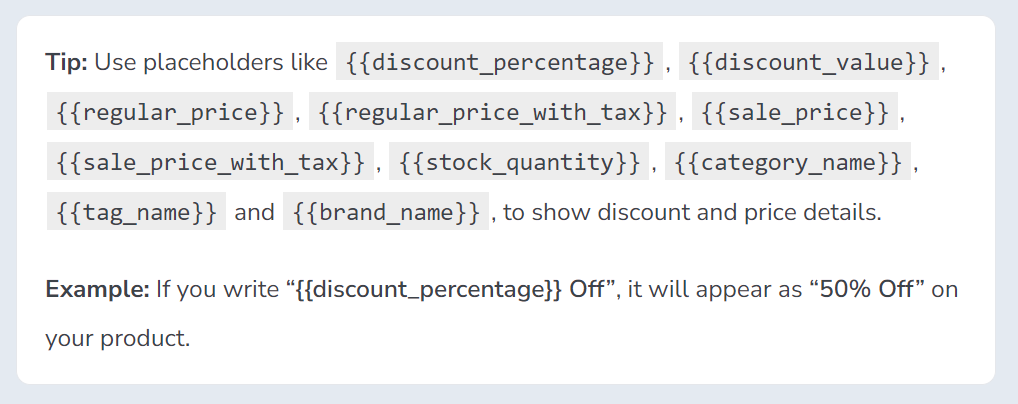
Task: Select the {{brand_name}} placeholder chip
Action: click(x=385, y=212)
